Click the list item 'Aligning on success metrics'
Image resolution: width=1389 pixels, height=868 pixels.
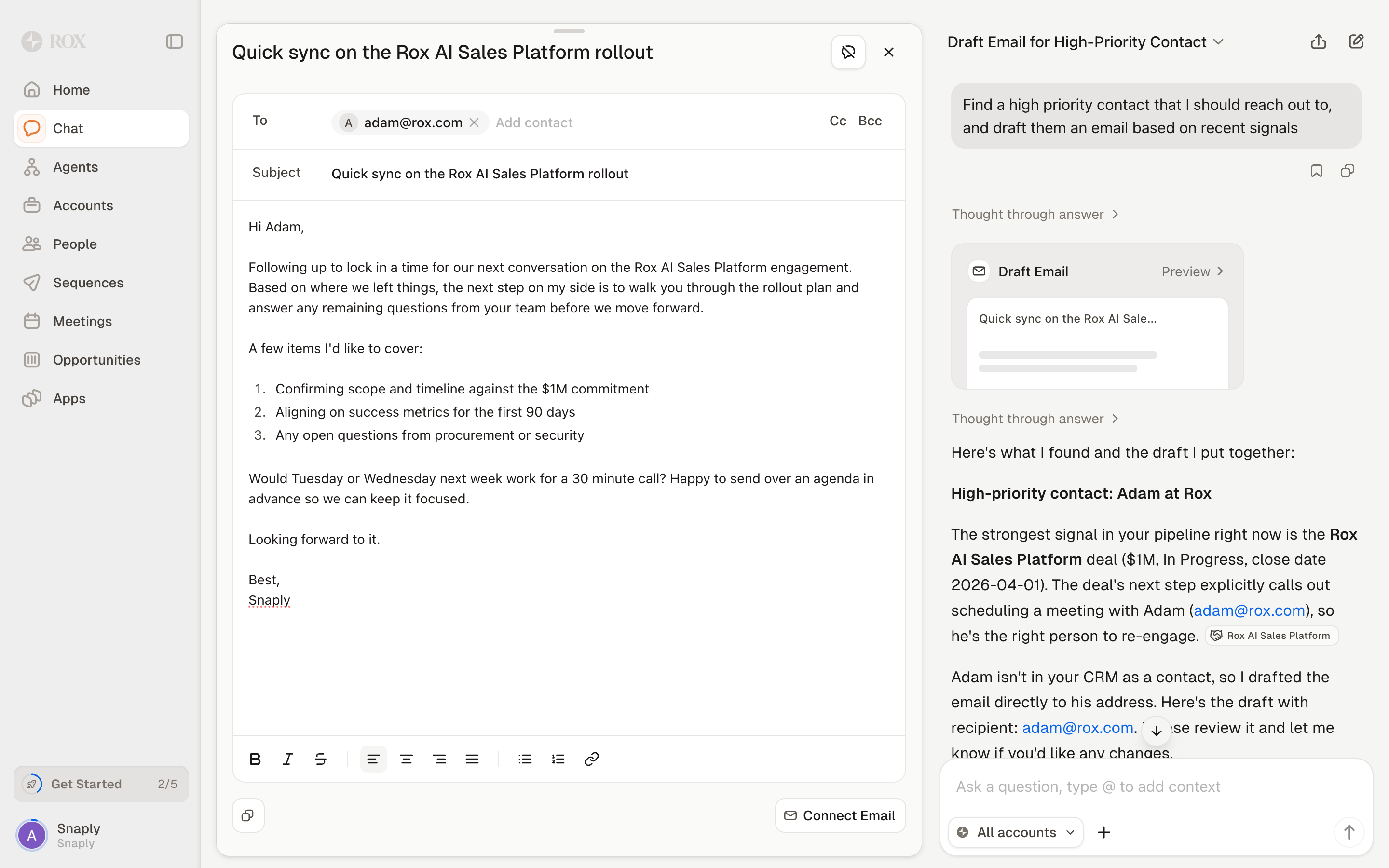425,412
